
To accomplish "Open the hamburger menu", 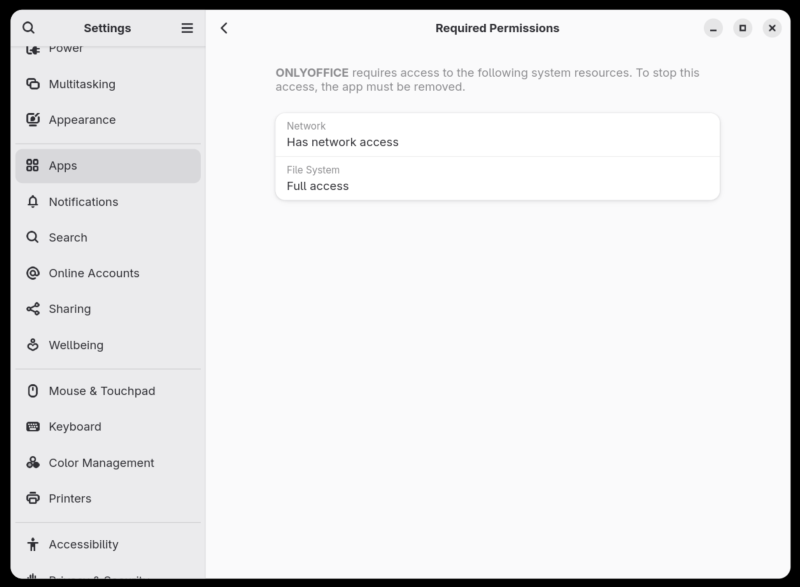I will click(186, 27).
